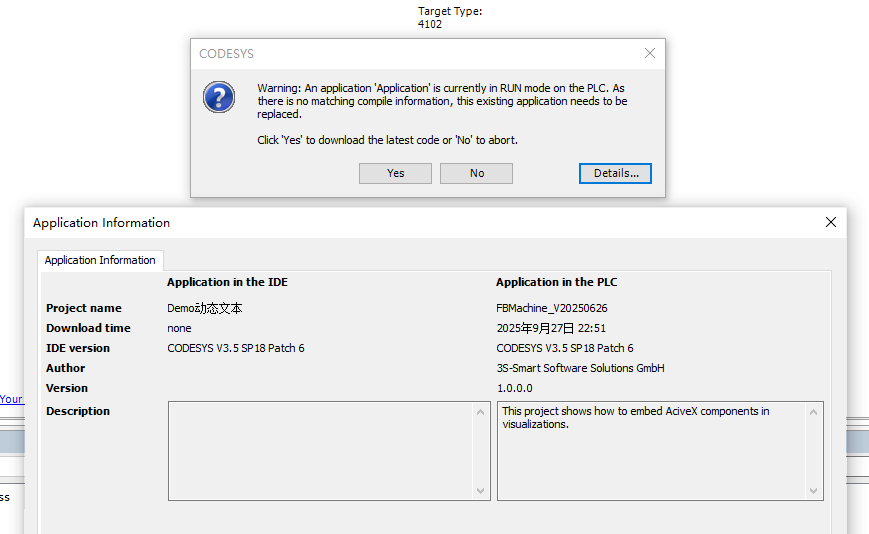The image size is (869, 534).
Task: Click the PLC description text about ActiveX
Action: [635, 418]
